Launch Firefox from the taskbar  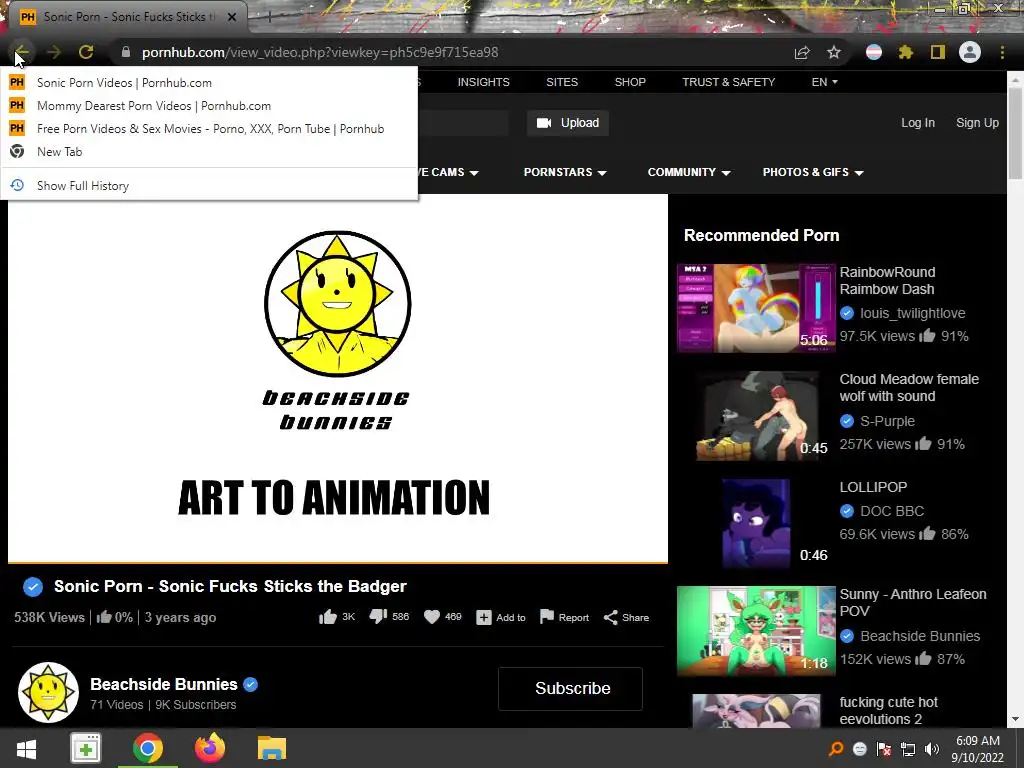click(x=210, y=748)
